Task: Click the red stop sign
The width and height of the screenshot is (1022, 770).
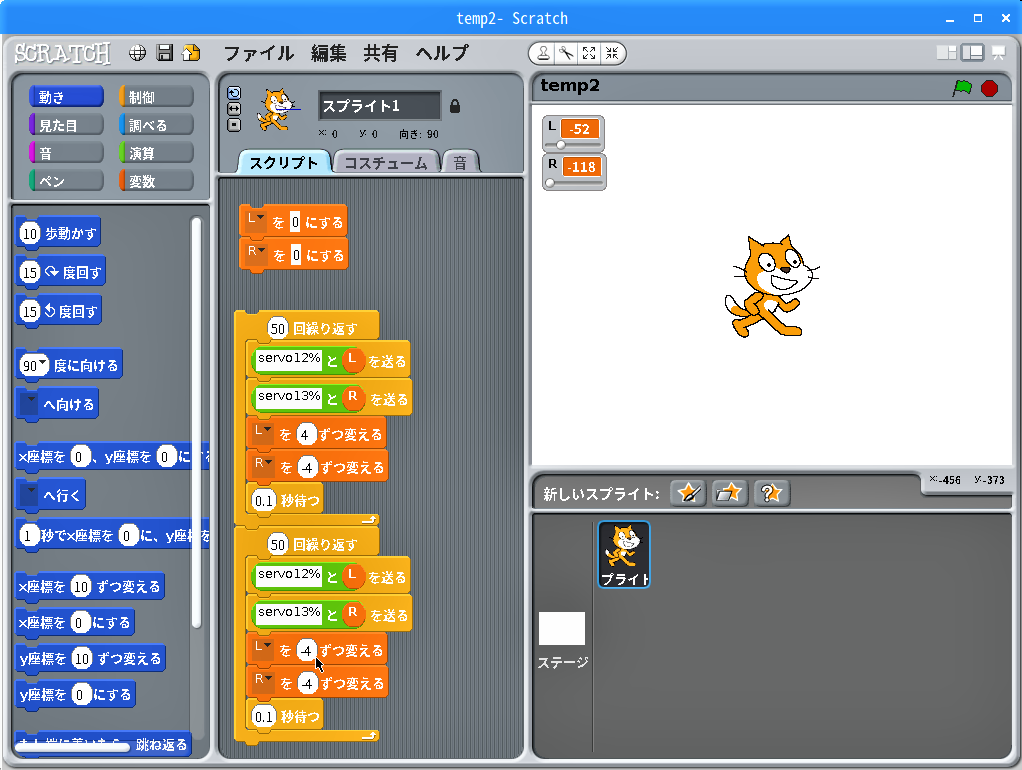Action: click(989, 88)
